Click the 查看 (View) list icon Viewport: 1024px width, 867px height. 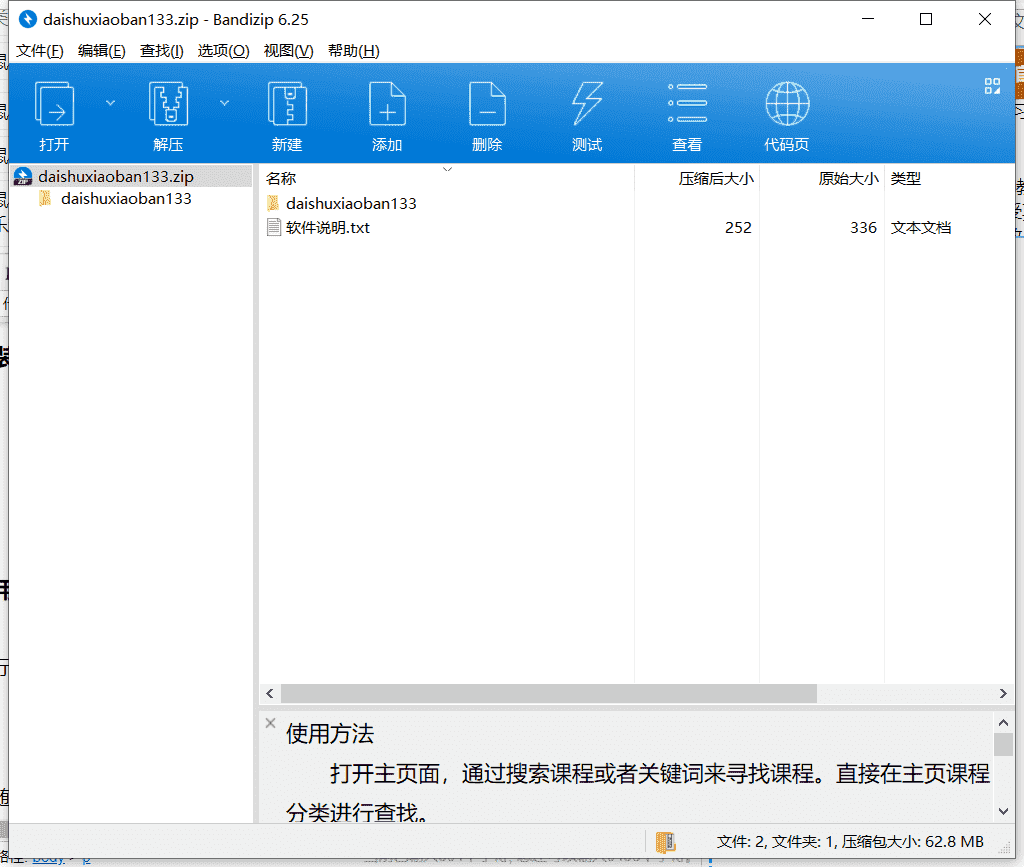coord(687,103)
